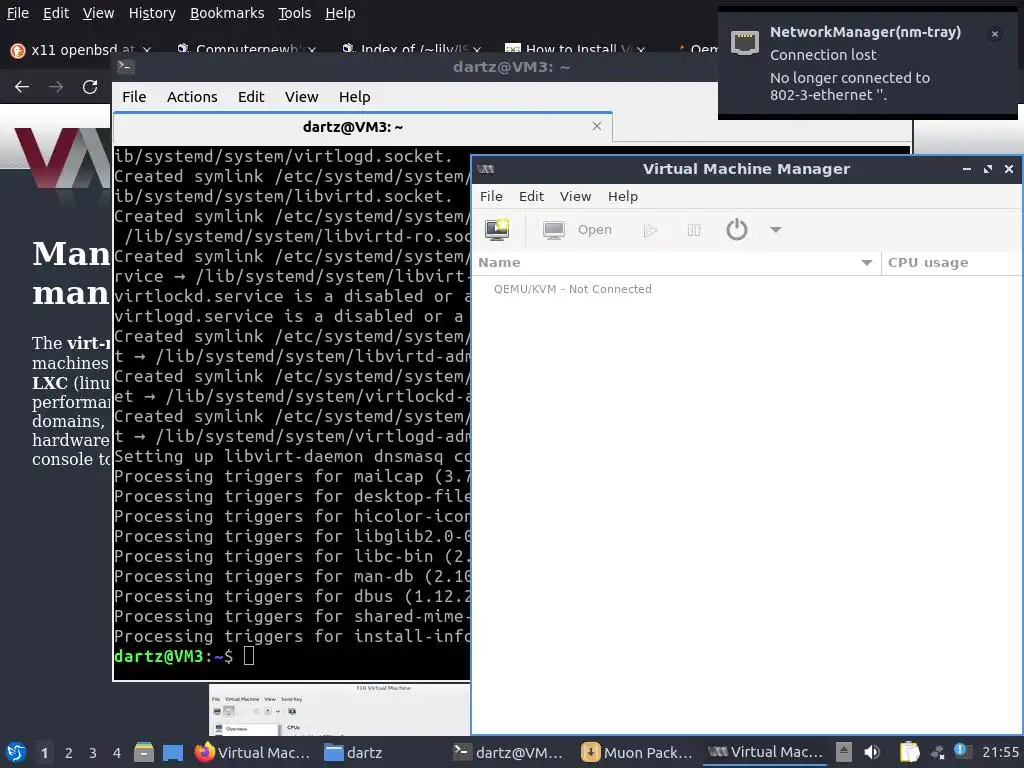Open the volume control tray icon
This screenshot has height=768, width=1024.
pyautogui.click(x=872, y=752)
